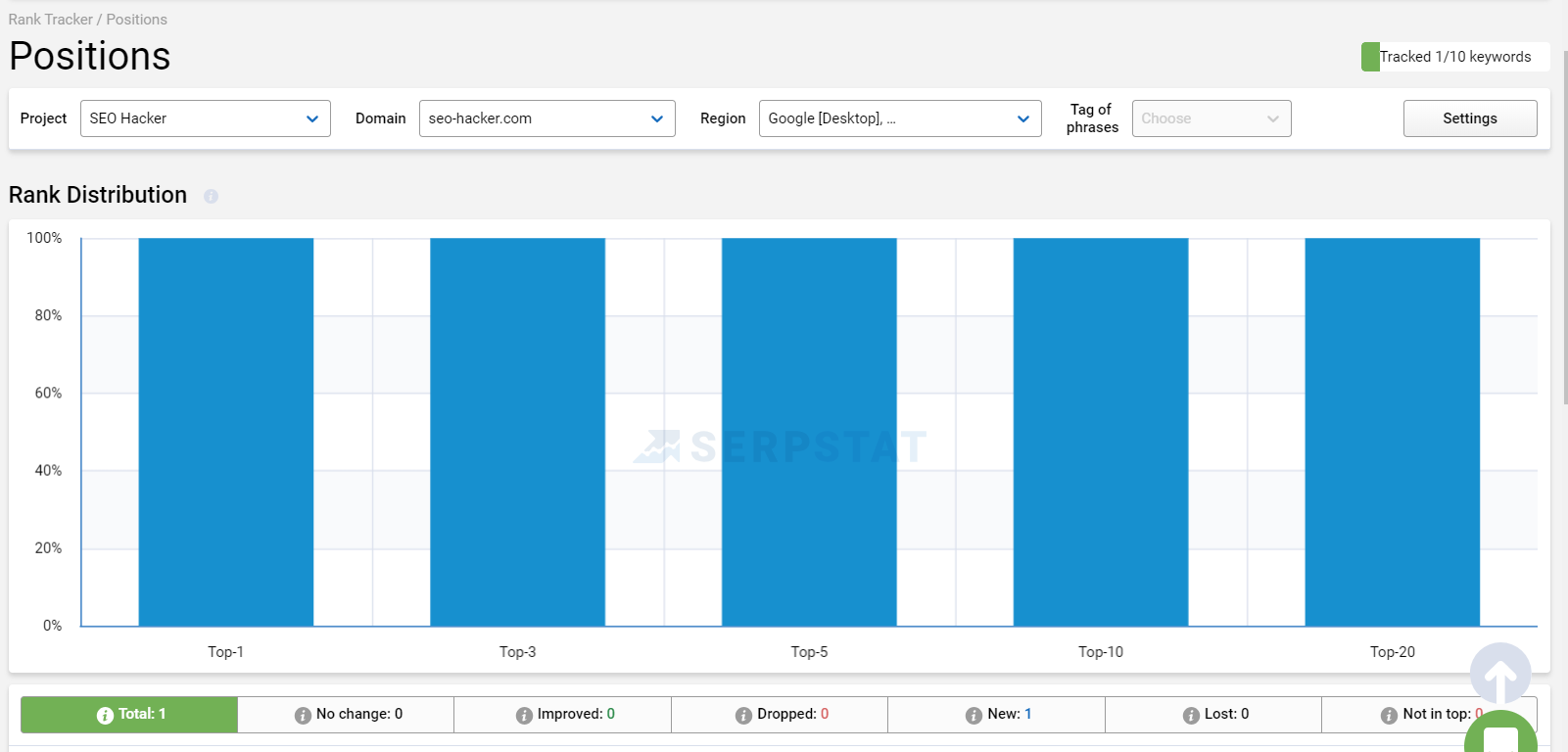Open the Region dropdown Google [Desktop]
This screenshot has height=752, width=1568.
899,118
